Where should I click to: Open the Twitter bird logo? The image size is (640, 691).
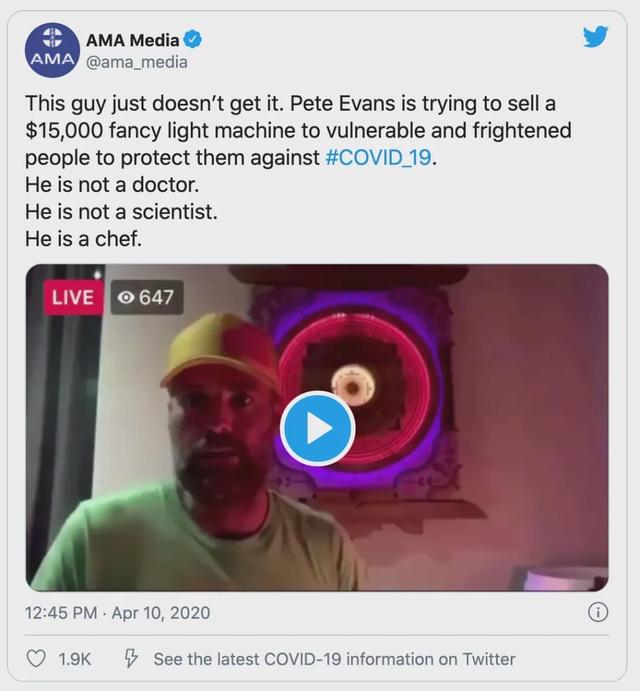coord(595,37)
